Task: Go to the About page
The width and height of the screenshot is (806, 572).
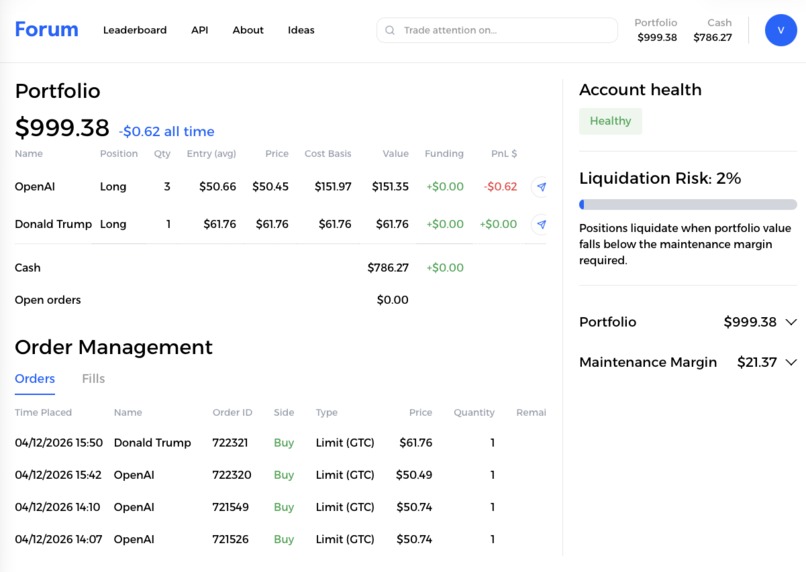Action: pyautogui.click(x=248, y=30)
